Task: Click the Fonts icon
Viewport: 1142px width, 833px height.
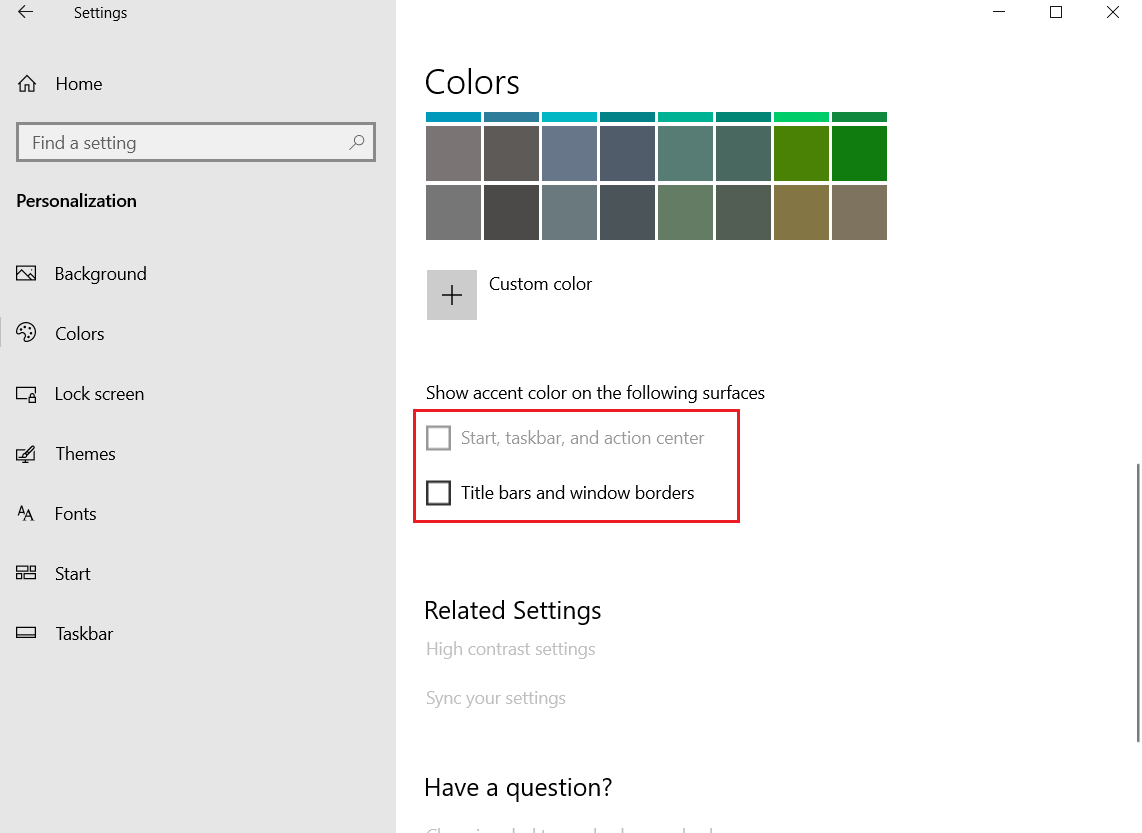Action: coord(25,513)
